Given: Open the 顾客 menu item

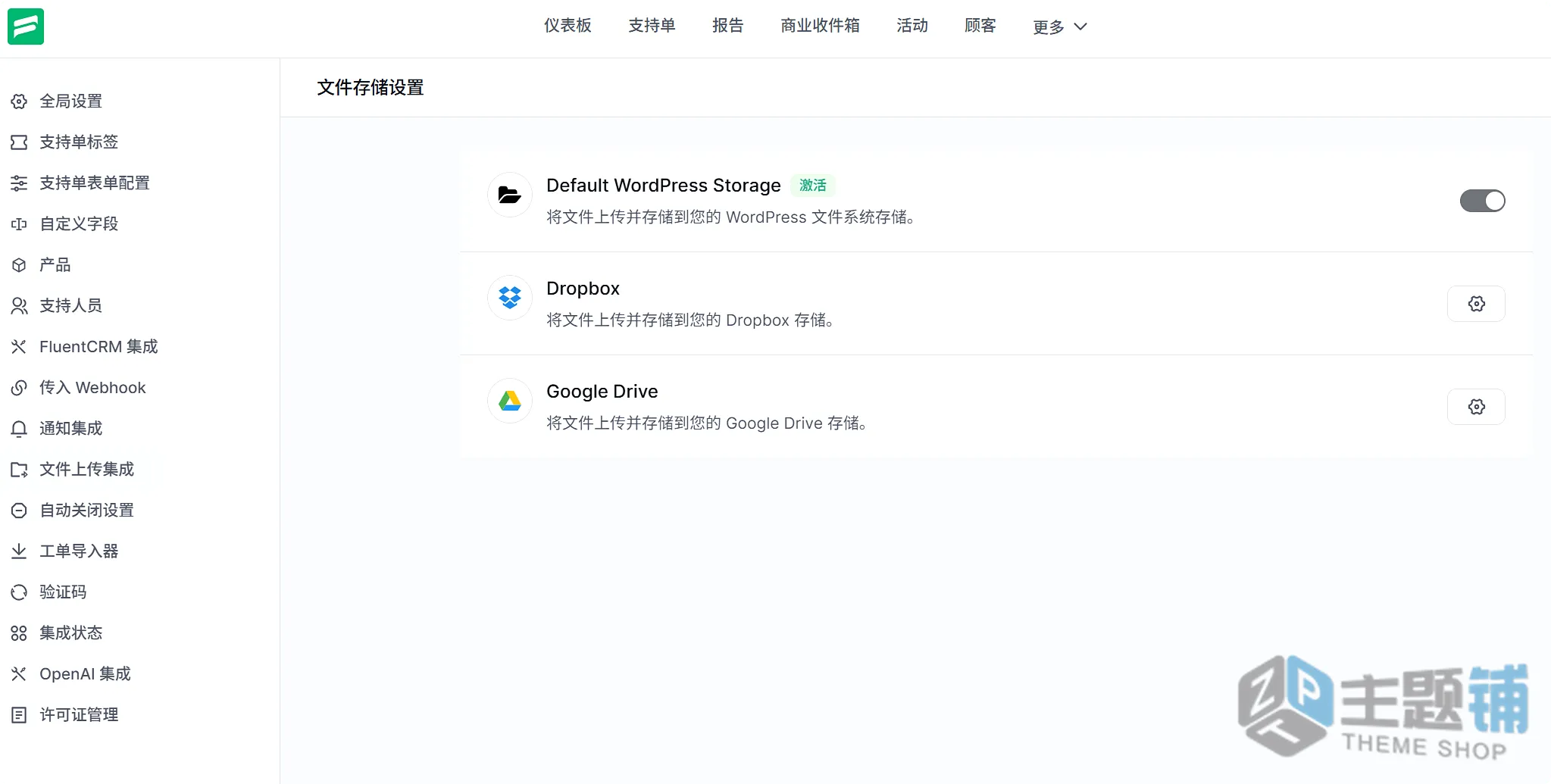Looking at the screenshot, I should (x=980, y=26).
